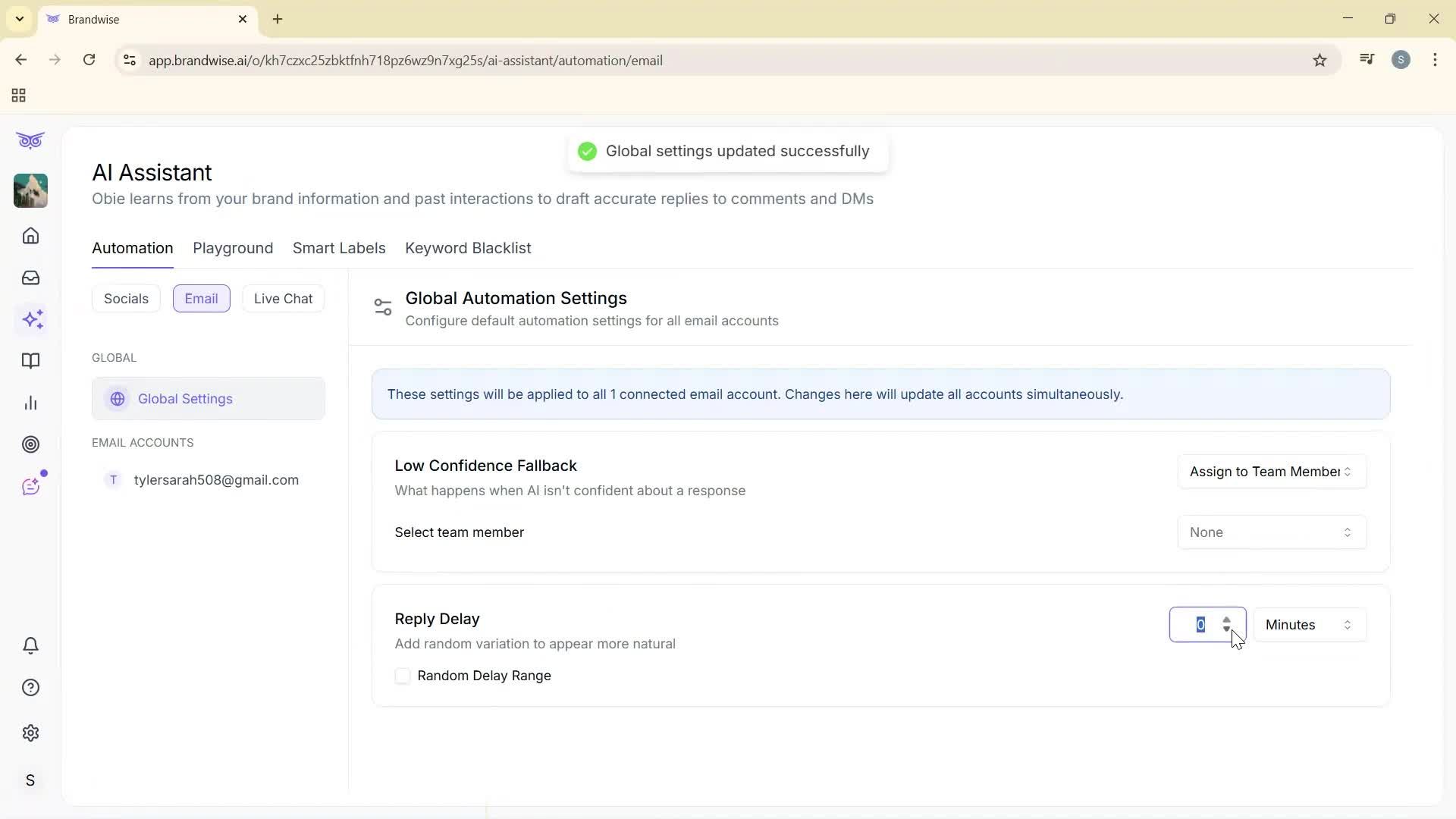Open the target/goals icon in sidebar
The width and height of the screenshot is (1456, 819).
click(x=30, y=444)
